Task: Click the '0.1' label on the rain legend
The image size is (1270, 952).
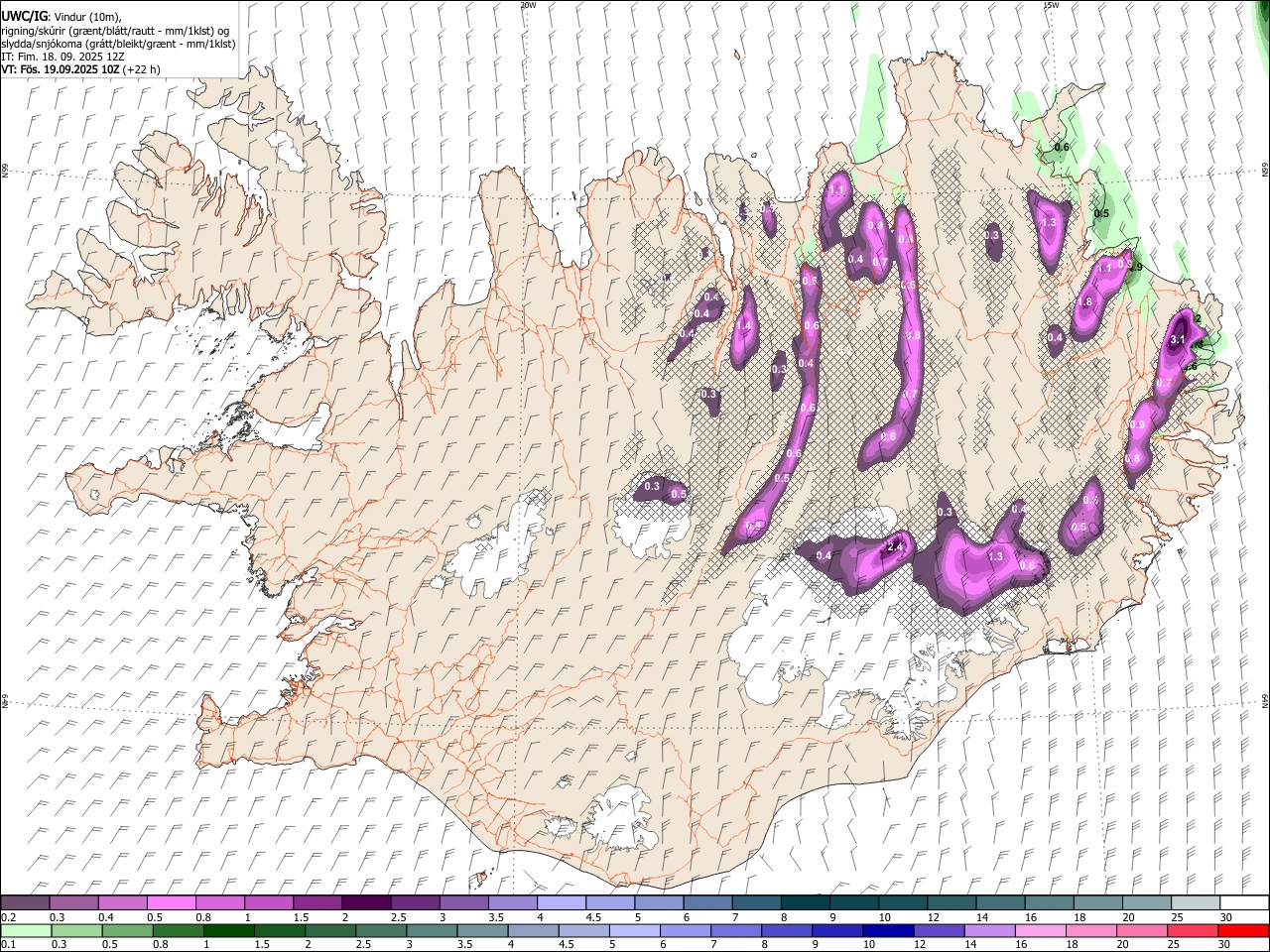Action: click(9, 944)
